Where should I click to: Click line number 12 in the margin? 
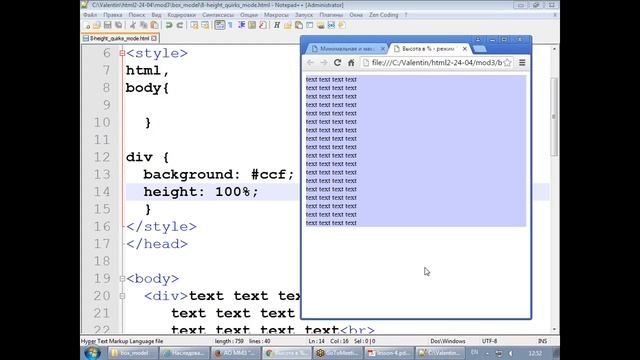pyautogui.click(x=102, y=157)
